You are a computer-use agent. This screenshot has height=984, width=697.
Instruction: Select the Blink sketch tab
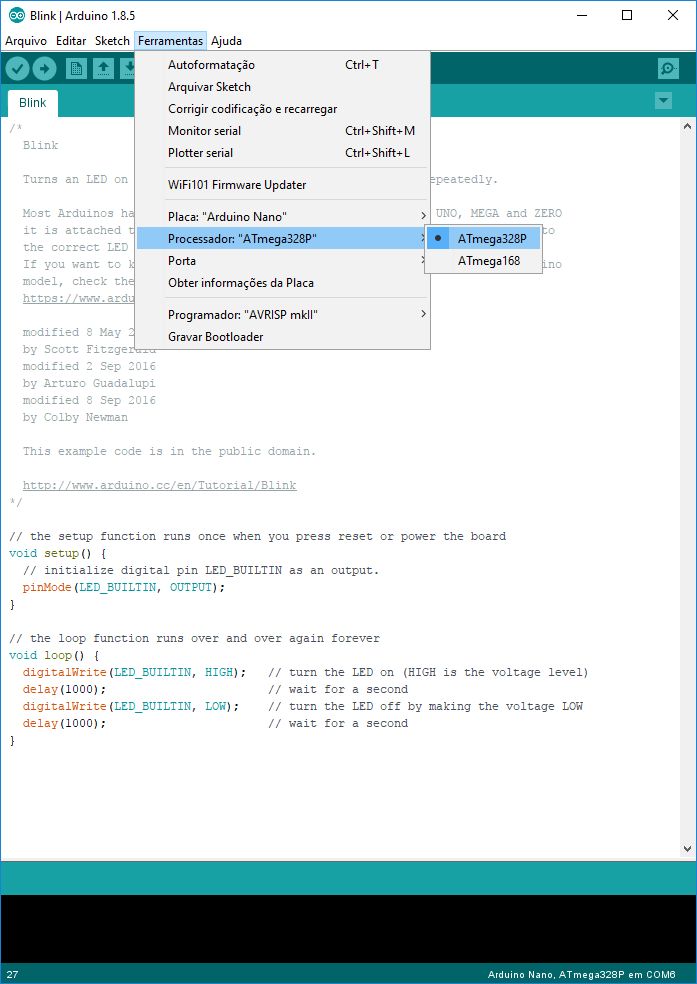[33, 103]
